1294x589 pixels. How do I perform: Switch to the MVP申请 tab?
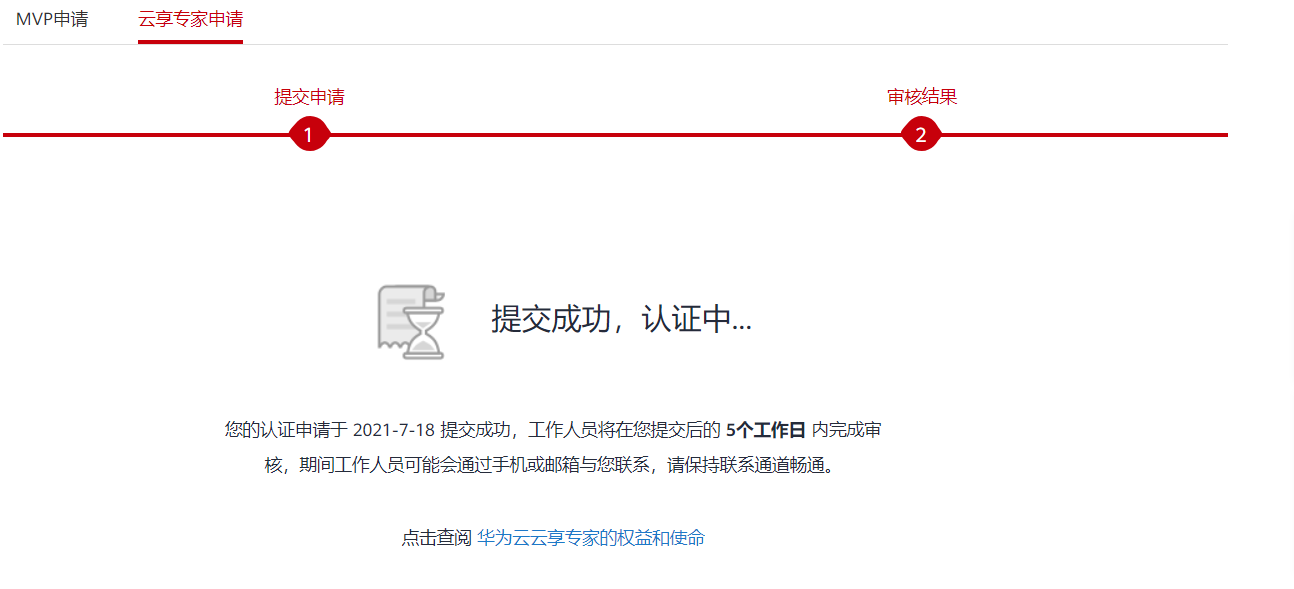point(52,19)
